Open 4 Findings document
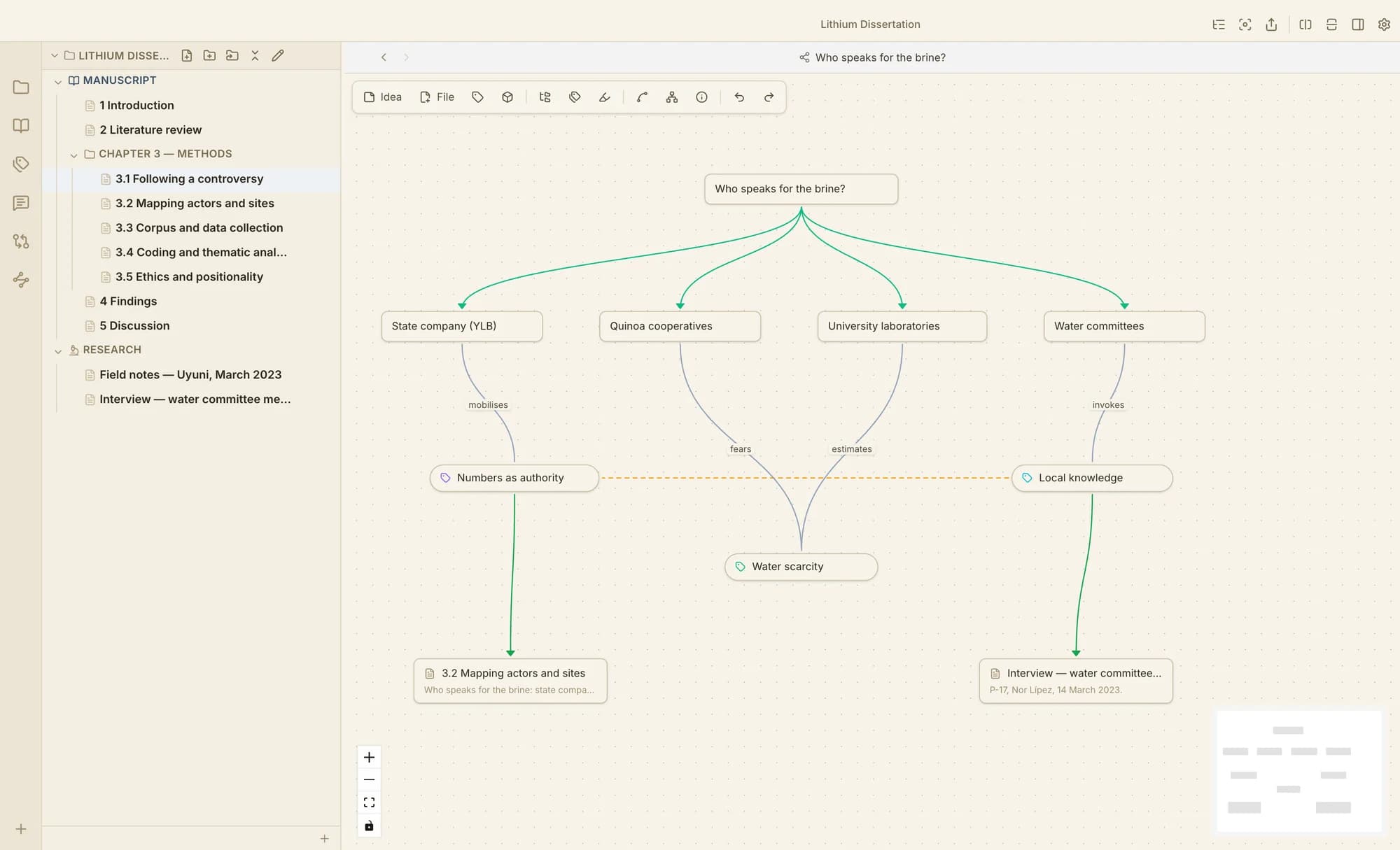This screenshot has height=850, width=1400. tap(128, 302)
